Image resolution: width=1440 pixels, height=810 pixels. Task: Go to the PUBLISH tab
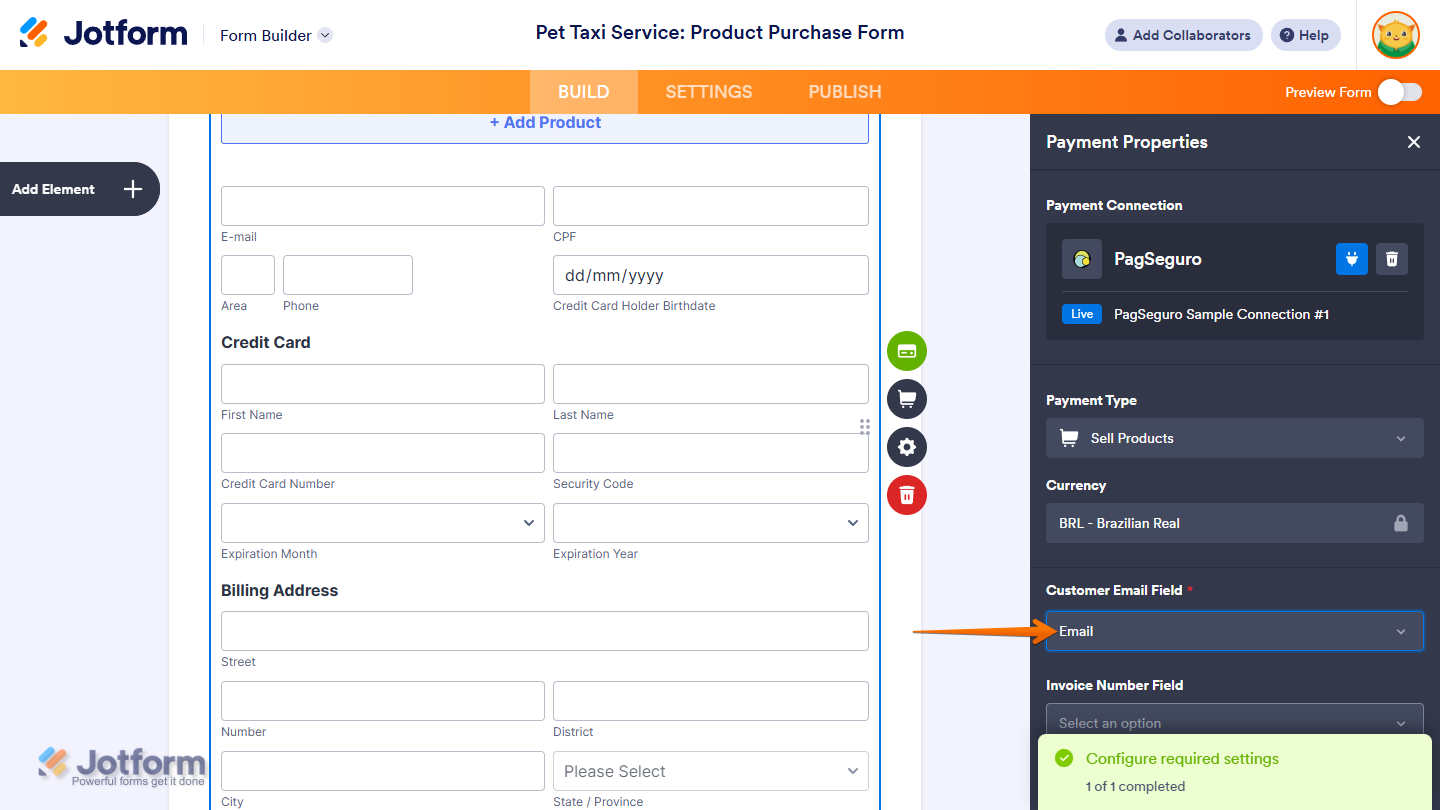click(845, 92)
